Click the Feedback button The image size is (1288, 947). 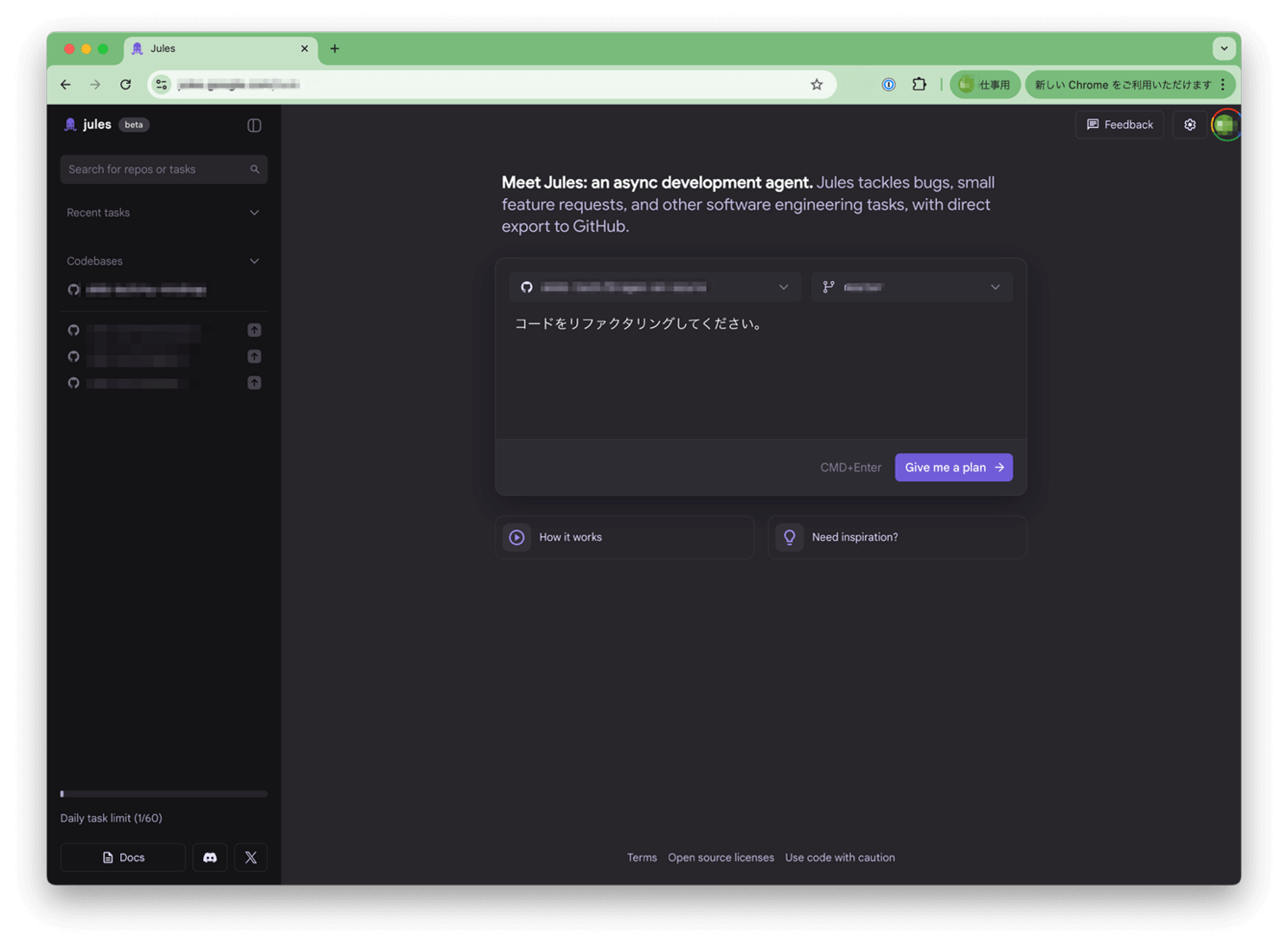point(1119,125)
